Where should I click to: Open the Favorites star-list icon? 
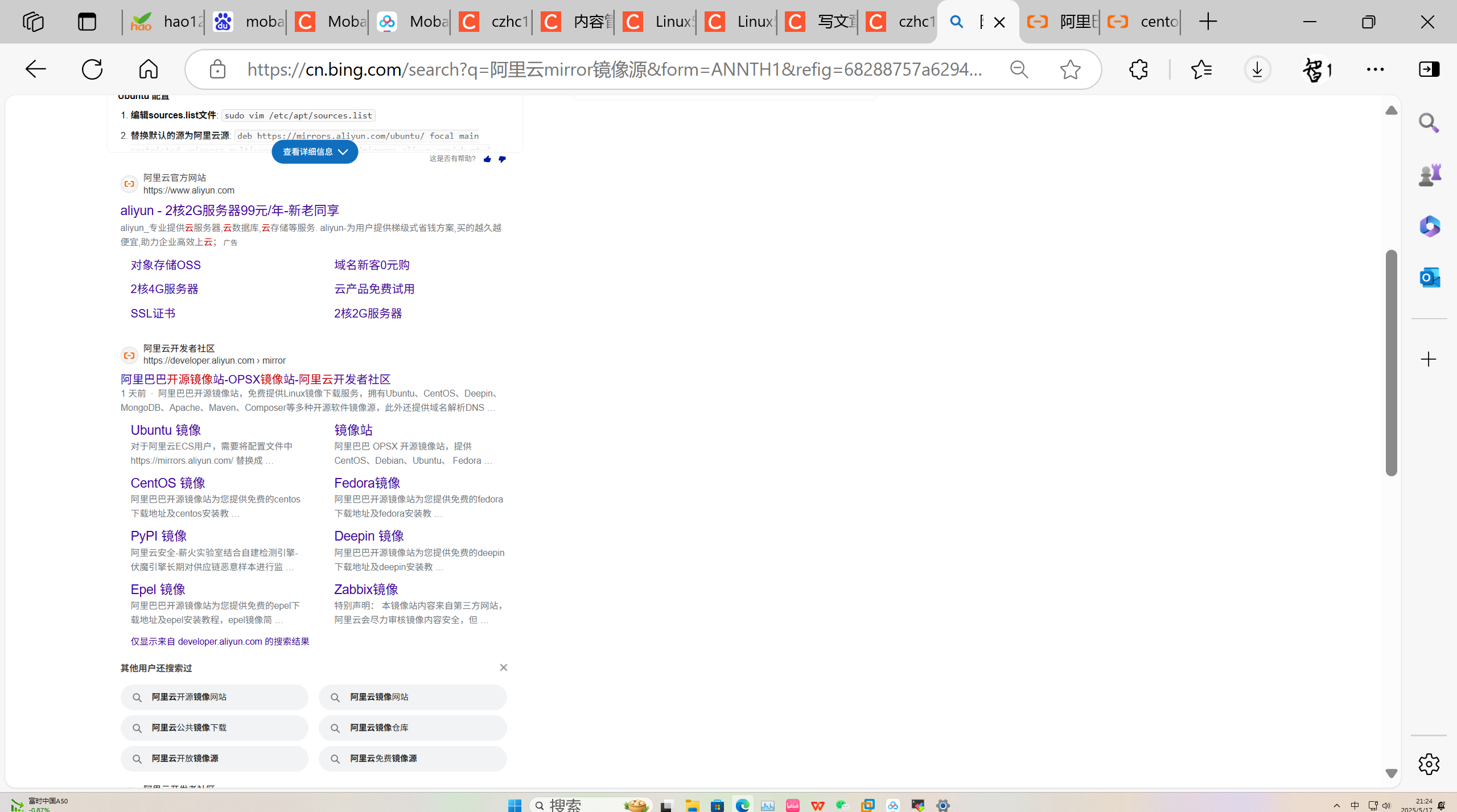click(1201, 69)
